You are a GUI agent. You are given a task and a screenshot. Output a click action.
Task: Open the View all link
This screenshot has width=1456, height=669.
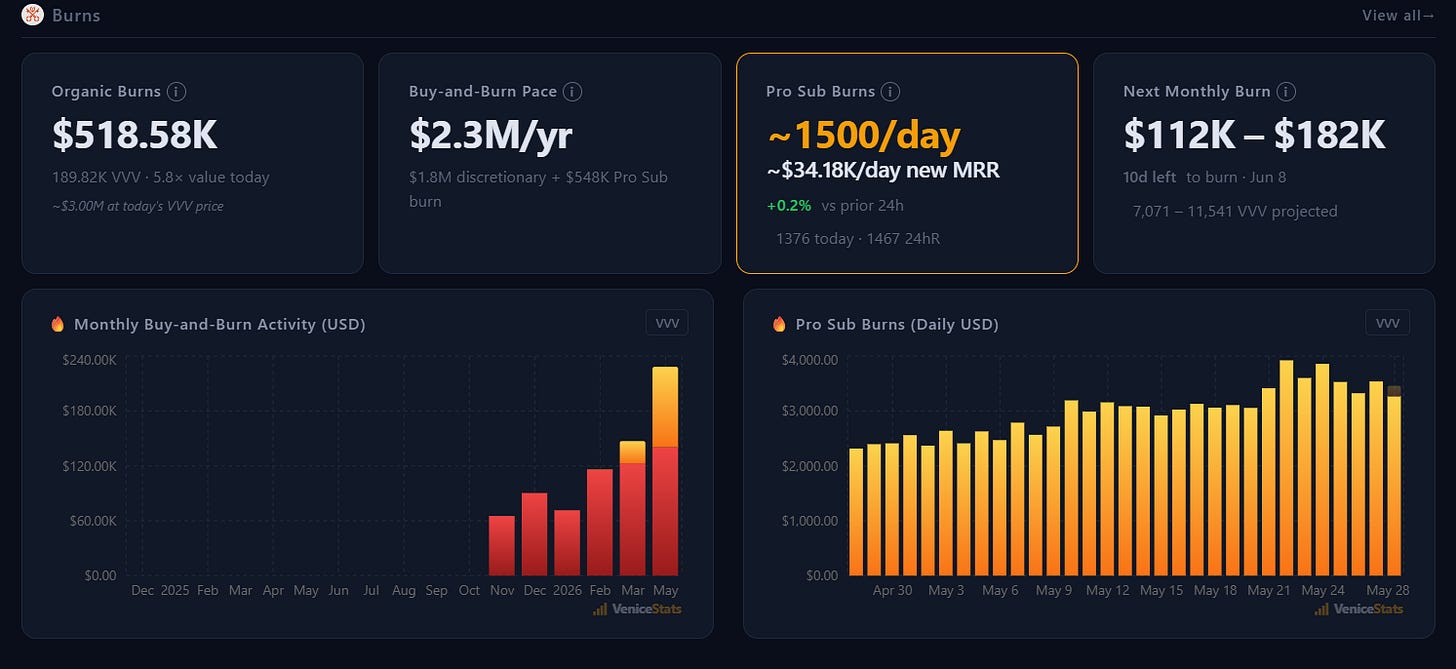pyautogui.click(x=1398, y=15)
